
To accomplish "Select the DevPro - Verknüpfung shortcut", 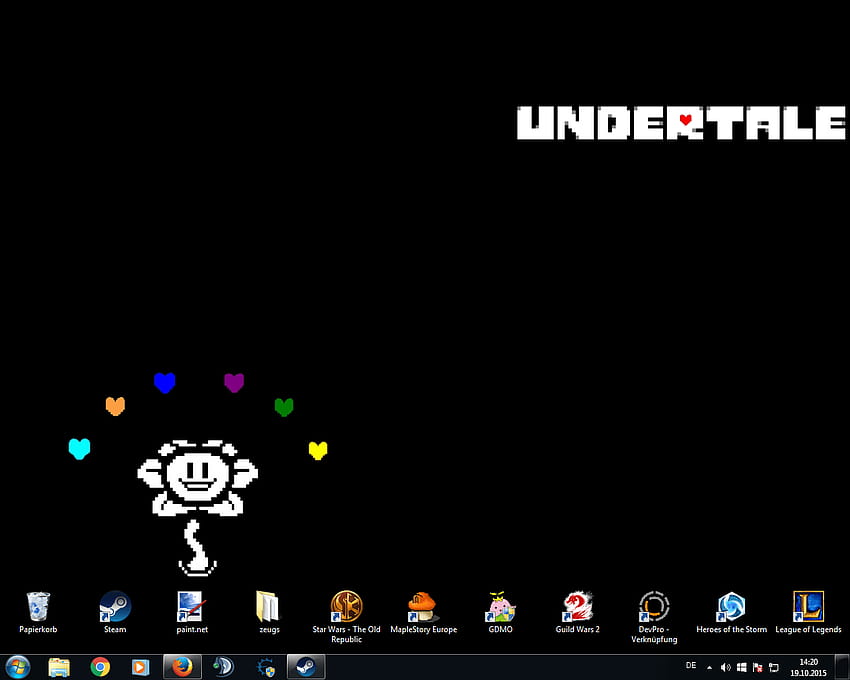I will pyautogui.click(x=654, y=617).
